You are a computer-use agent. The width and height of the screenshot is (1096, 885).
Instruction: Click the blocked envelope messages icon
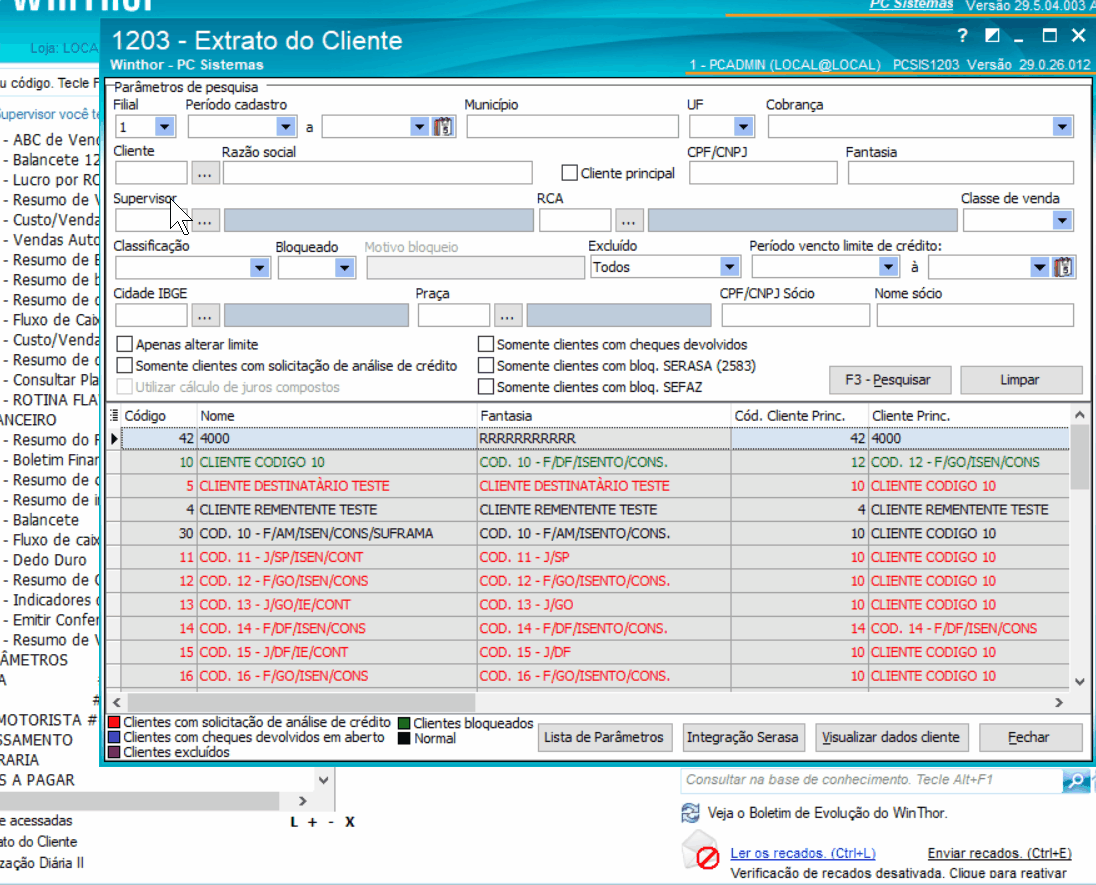pos(701,850)
